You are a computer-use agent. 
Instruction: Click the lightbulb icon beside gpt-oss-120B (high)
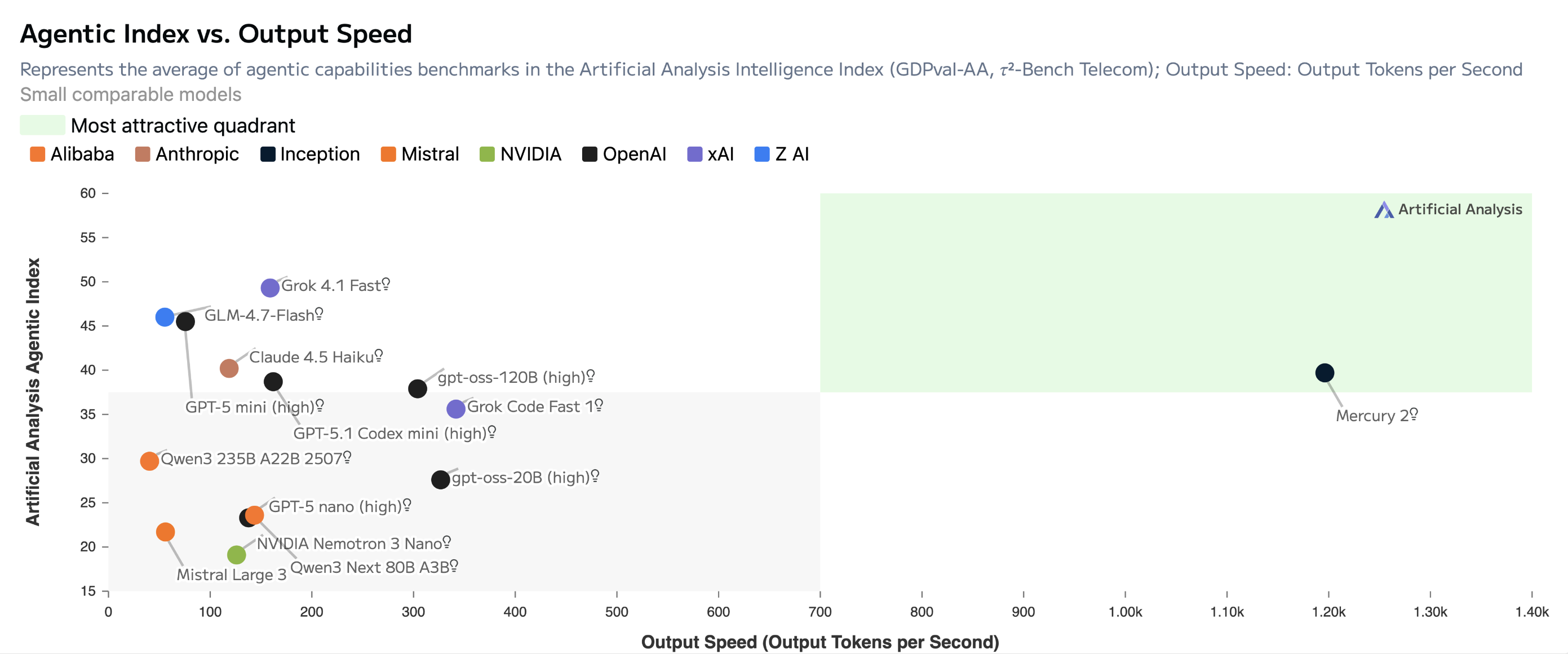pos(591,375)
